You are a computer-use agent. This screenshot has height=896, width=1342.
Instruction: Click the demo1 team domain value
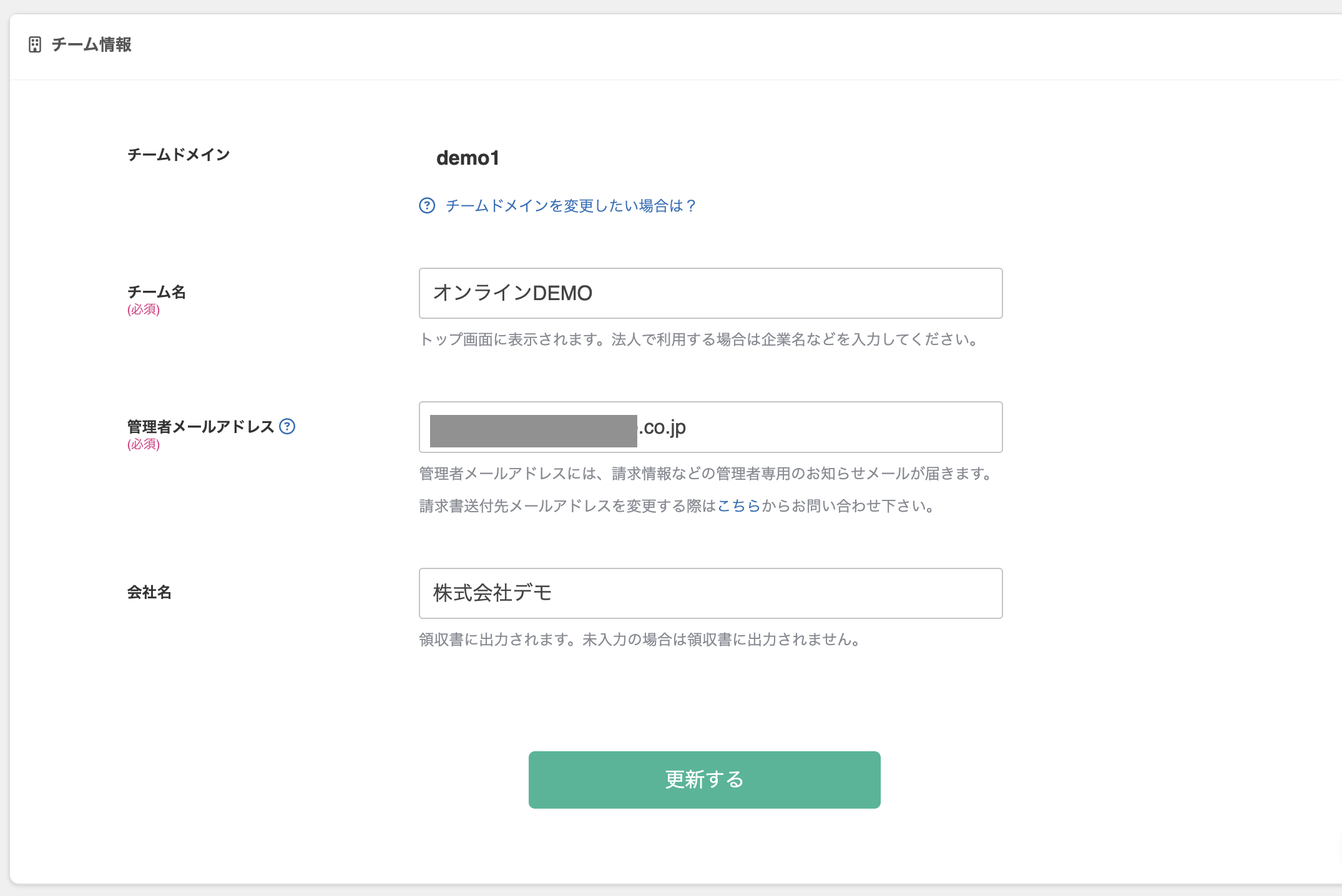[468, 158]
